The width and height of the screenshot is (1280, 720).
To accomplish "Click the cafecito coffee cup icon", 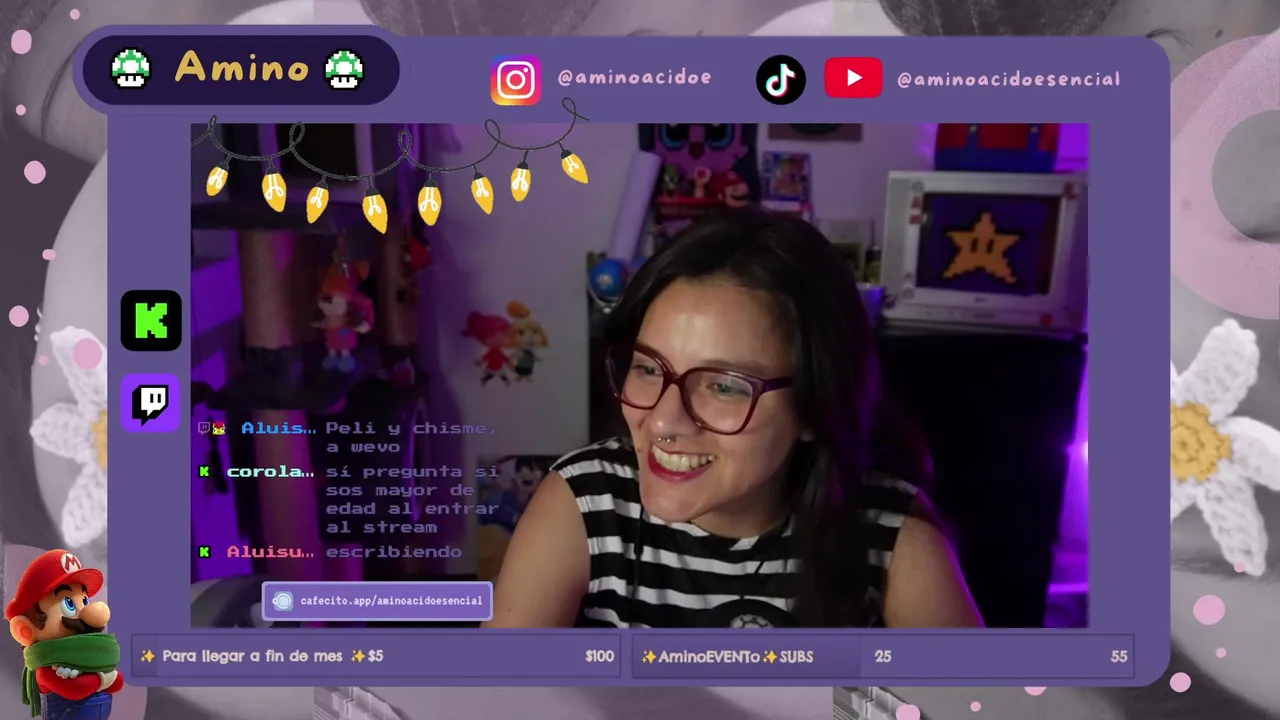I will click(283, 601).
